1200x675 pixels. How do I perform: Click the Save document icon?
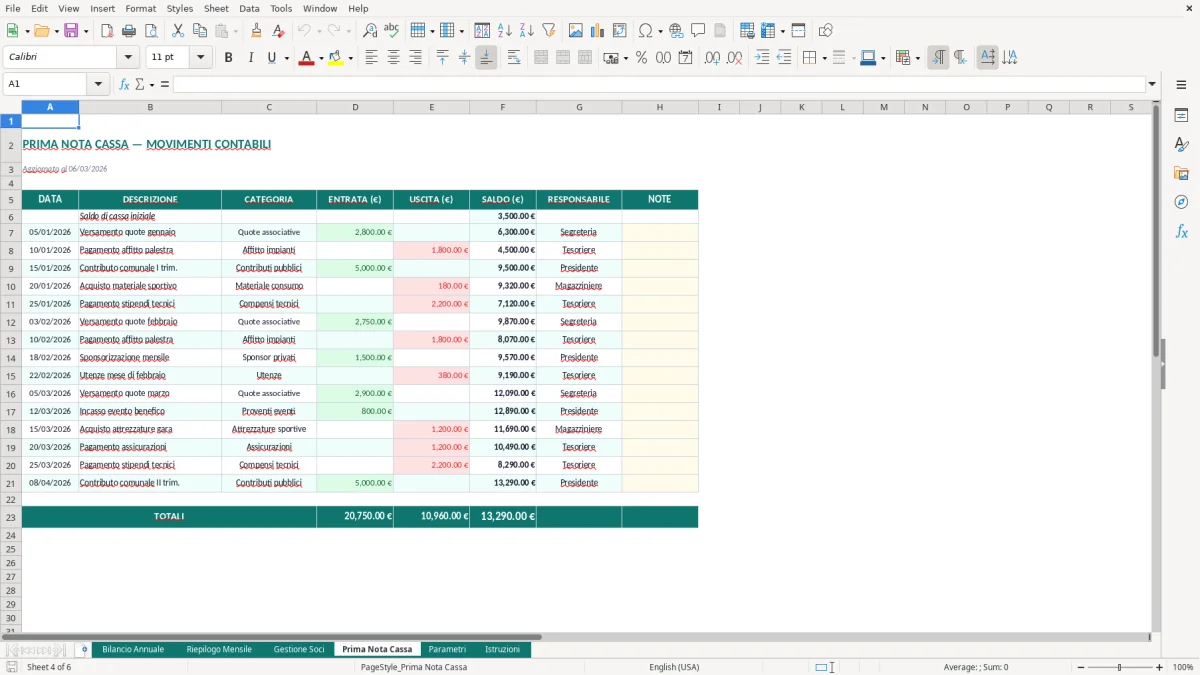click(71, 31)
